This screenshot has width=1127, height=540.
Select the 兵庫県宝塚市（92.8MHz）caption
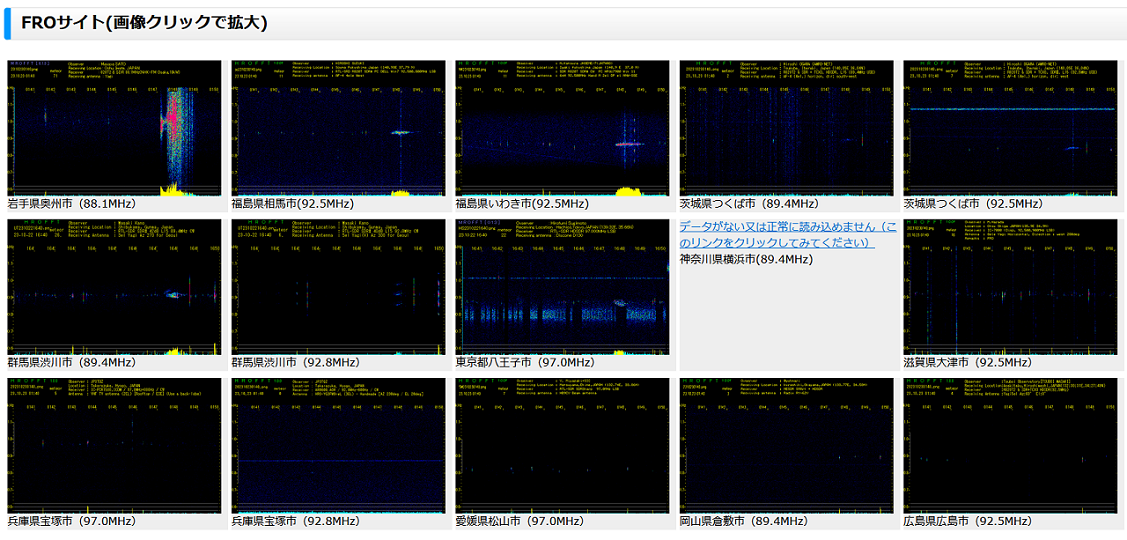(x=296, y=521)
